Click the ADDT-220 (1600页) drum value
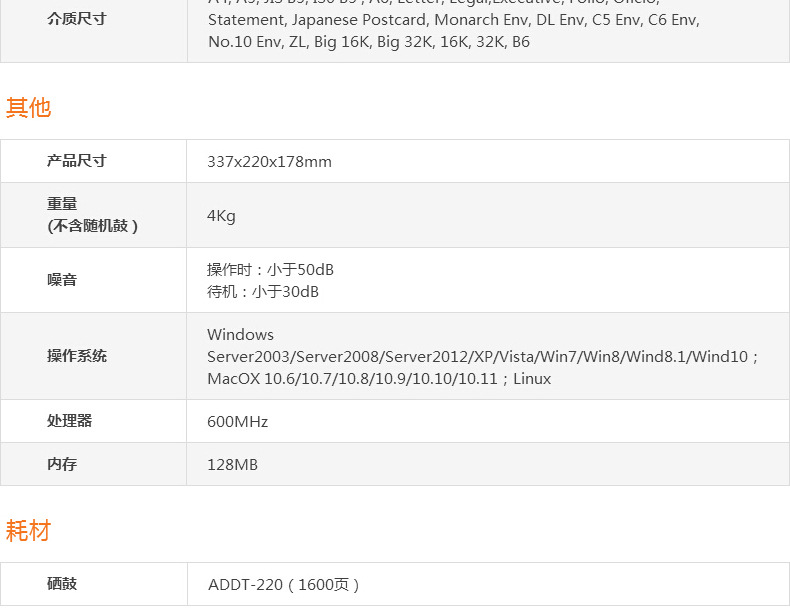The width and height of the screenshot is (790, 608). click(x=283, y=584)
